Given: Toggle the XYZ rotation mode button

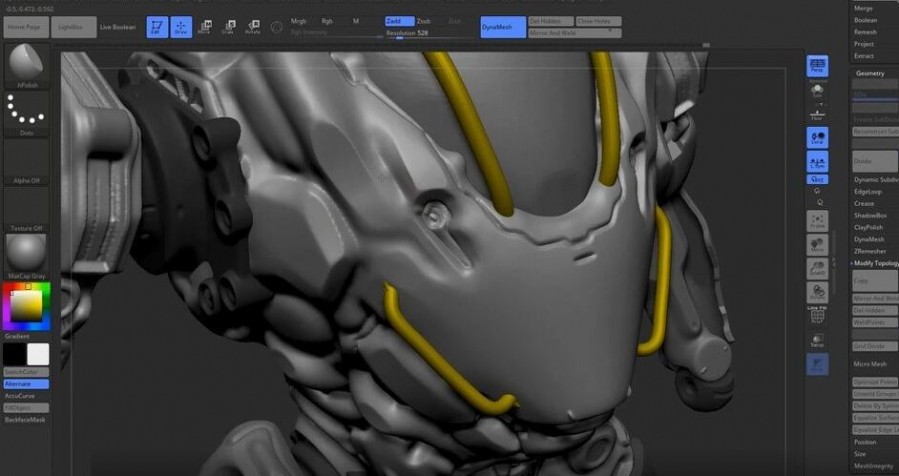Looking at the screenshot, I should (817, 180).
